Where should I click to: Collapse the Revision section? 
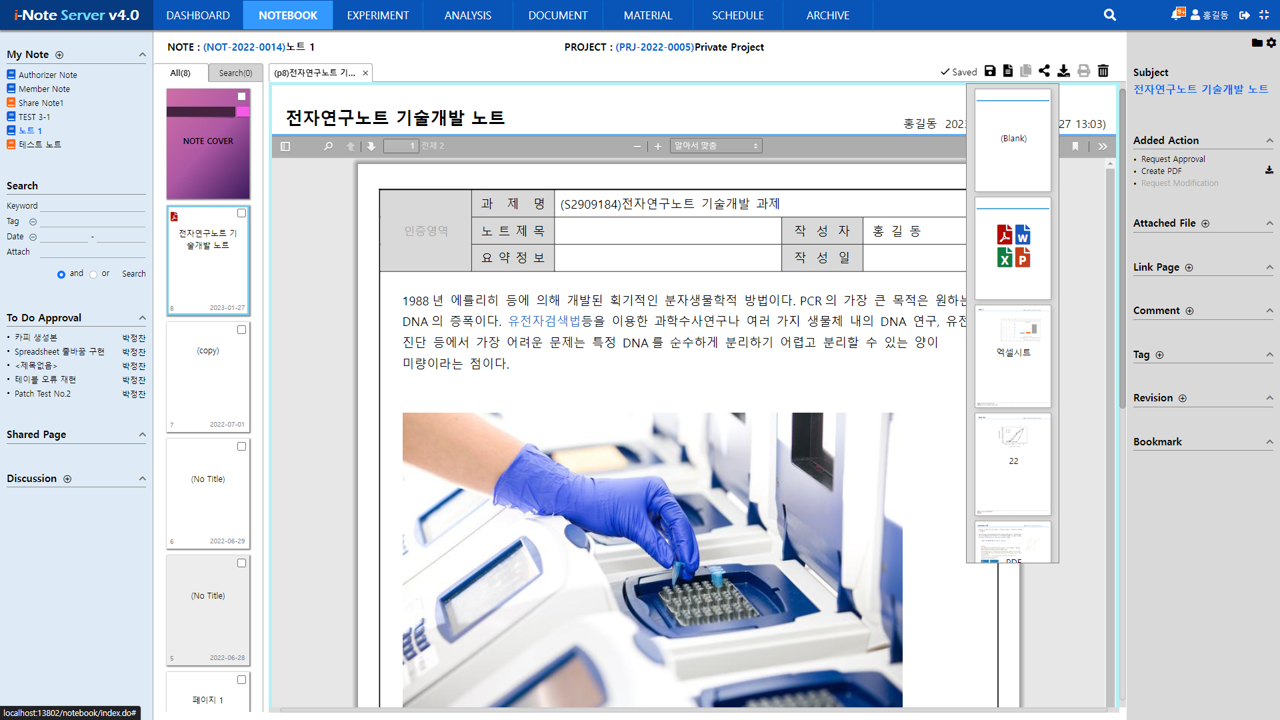1270,398
